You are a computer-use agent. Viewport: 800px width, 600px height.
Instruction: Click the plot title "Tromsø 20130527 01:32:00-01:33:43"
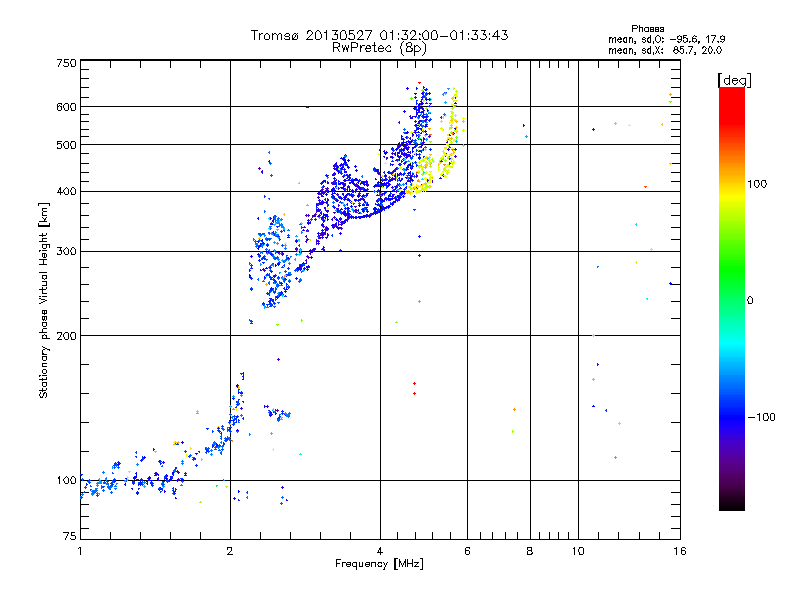[x=379, y=35]
